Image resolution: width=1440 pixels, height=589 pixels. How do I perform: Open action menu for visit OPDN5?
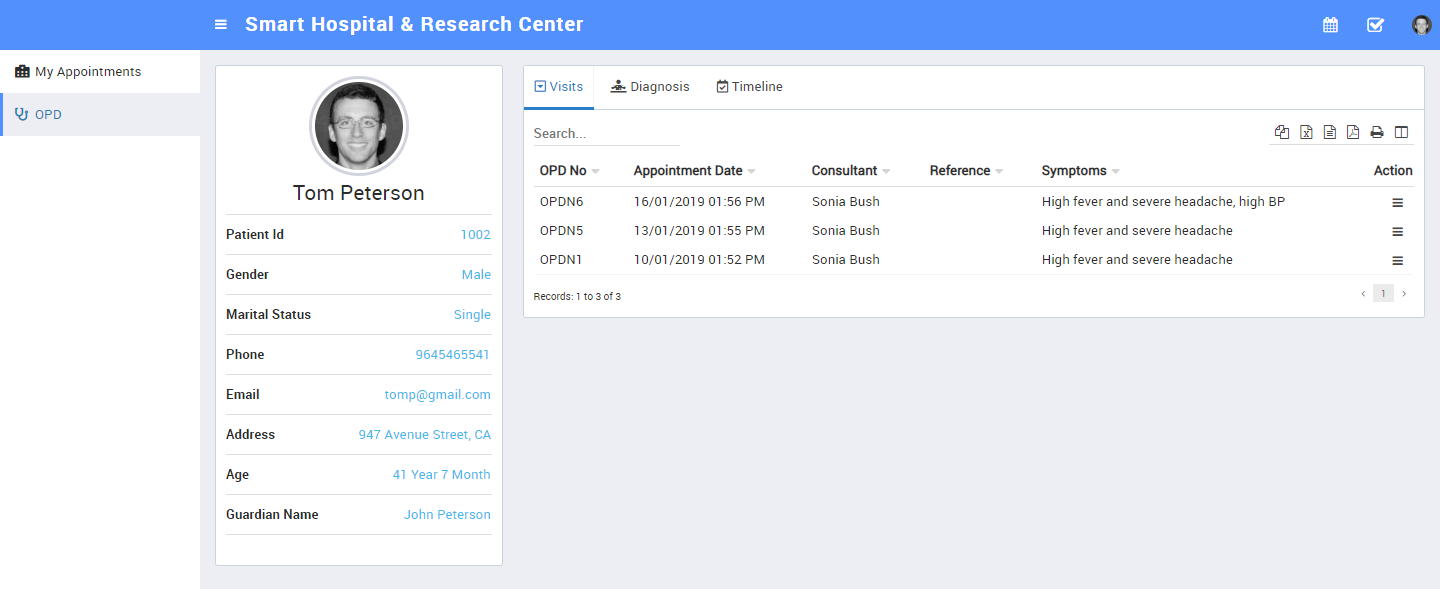pos(1397,232)
